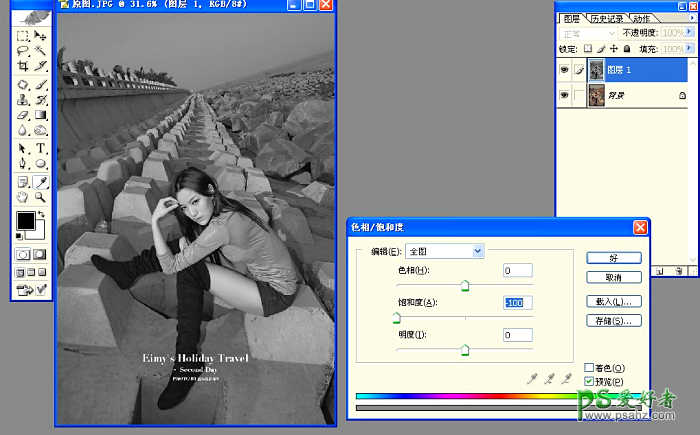Open the 编辑 (Edit) channel dropdown

444,251
